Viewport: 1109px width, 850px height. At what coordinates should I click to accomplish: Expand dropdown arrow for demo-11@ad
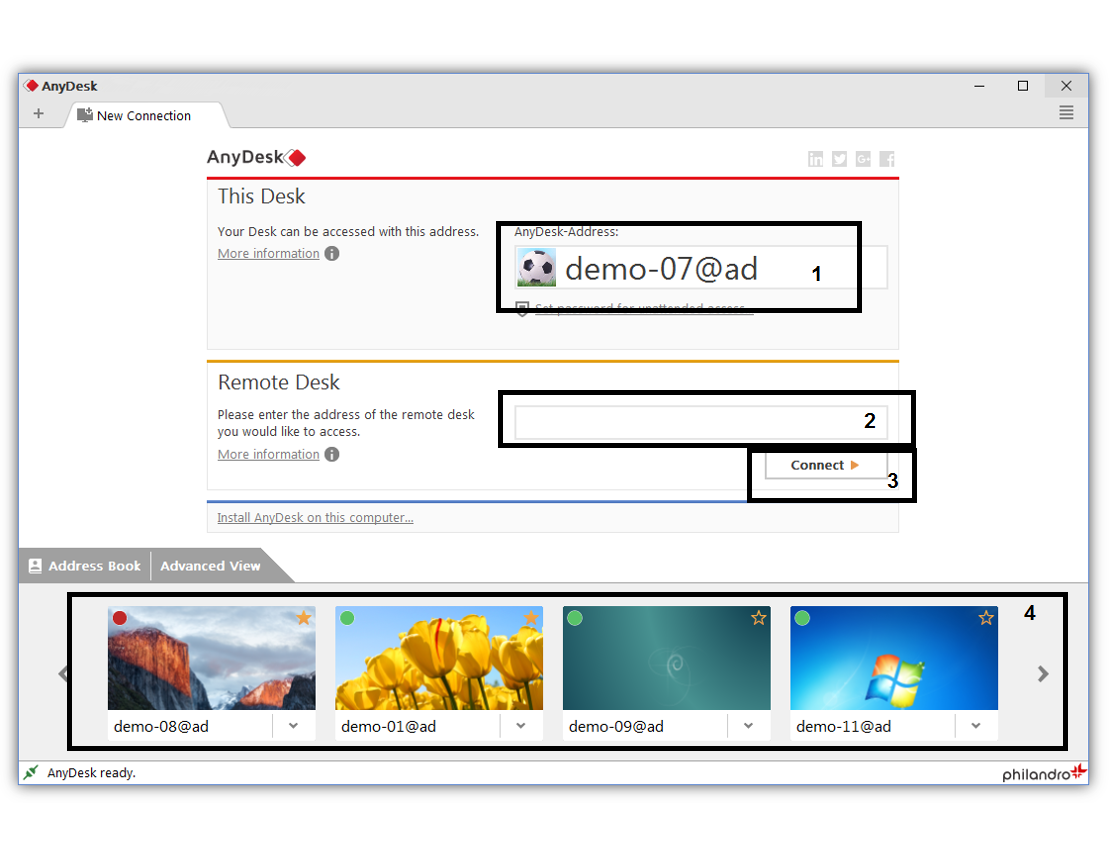click(x=976, y=726)
